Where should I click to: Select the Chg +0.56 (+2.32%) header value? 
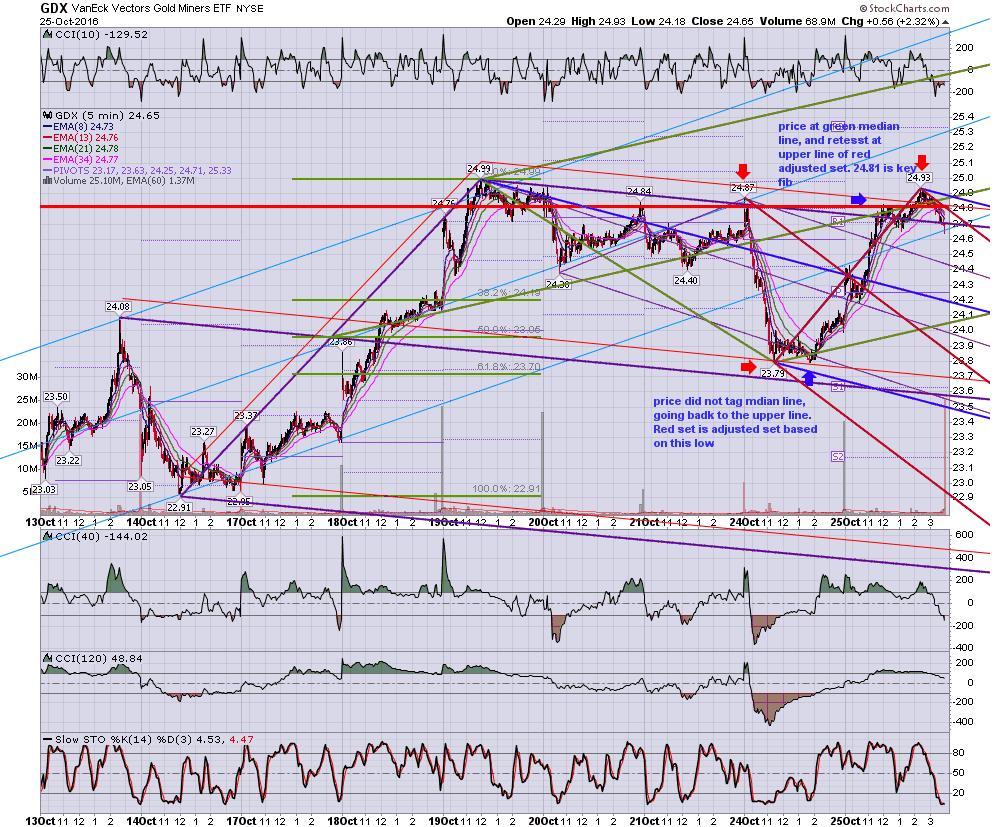pyautogui.click(x=890, y=22)
